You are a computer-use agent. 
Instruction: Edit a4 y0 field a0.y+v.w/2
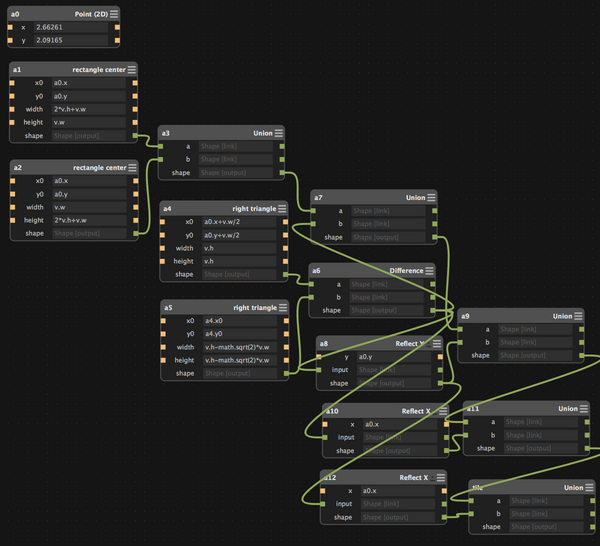(239, 235)
